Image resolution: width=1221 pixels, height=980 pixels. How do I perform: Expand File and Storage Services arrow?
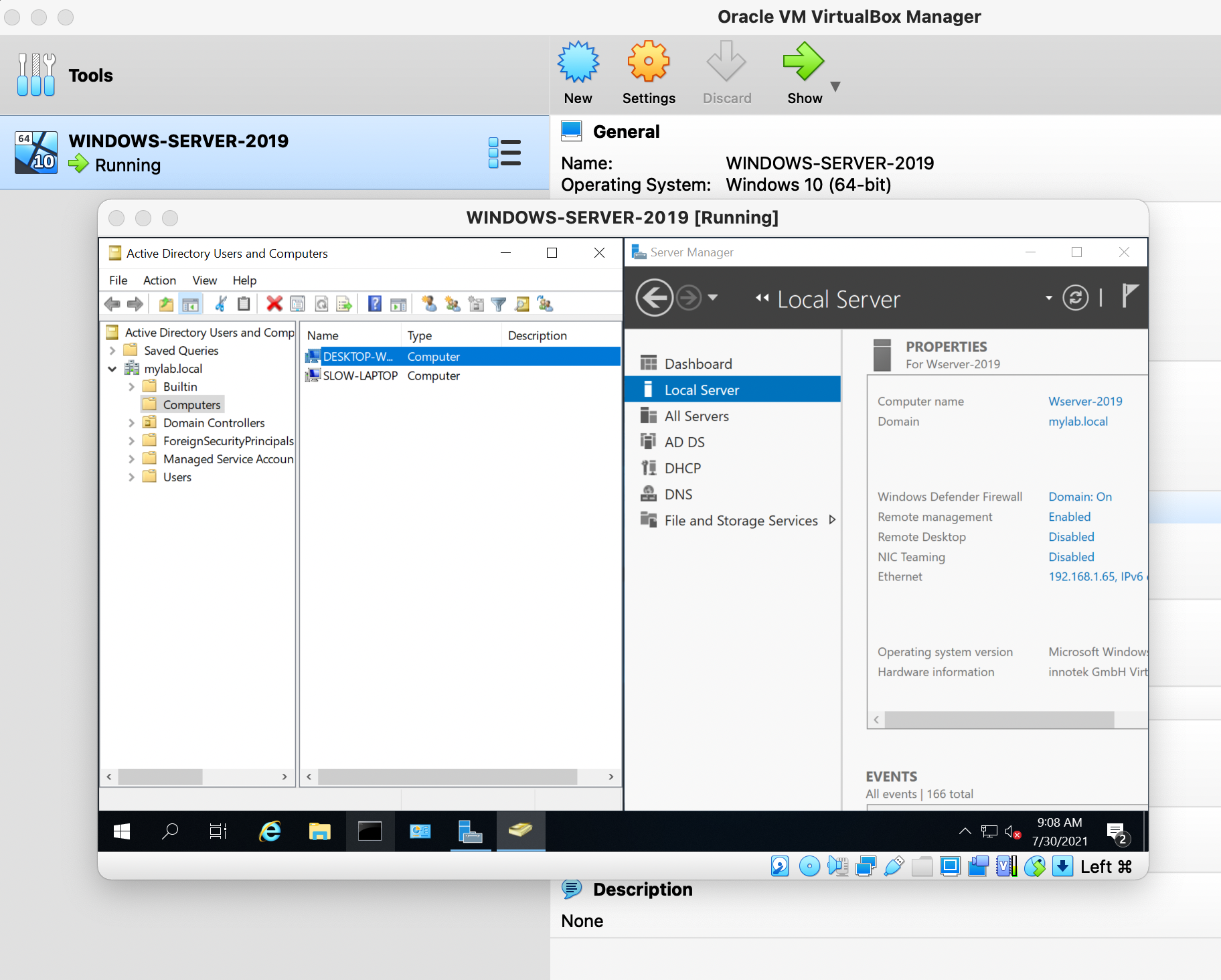click(x=832, y=519)
